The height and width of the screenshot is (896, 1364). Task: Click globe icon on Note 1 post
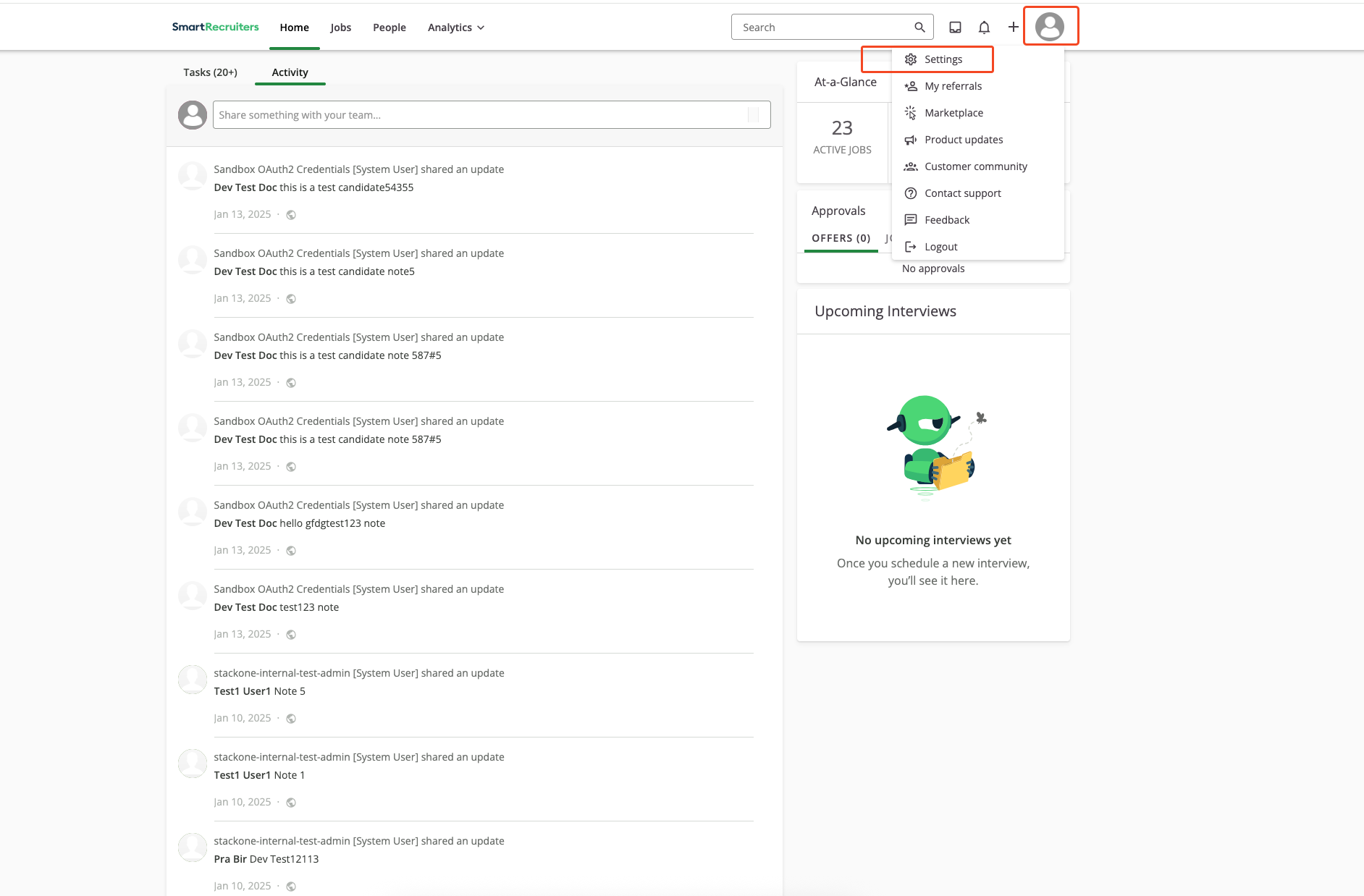point(291,803)
